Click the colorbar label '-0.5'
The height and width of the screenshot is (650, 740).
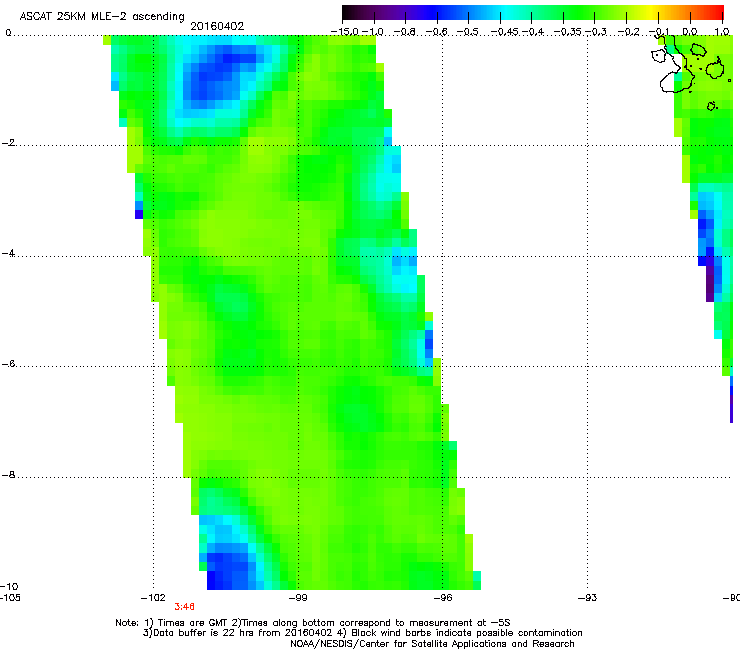(469, 32)
